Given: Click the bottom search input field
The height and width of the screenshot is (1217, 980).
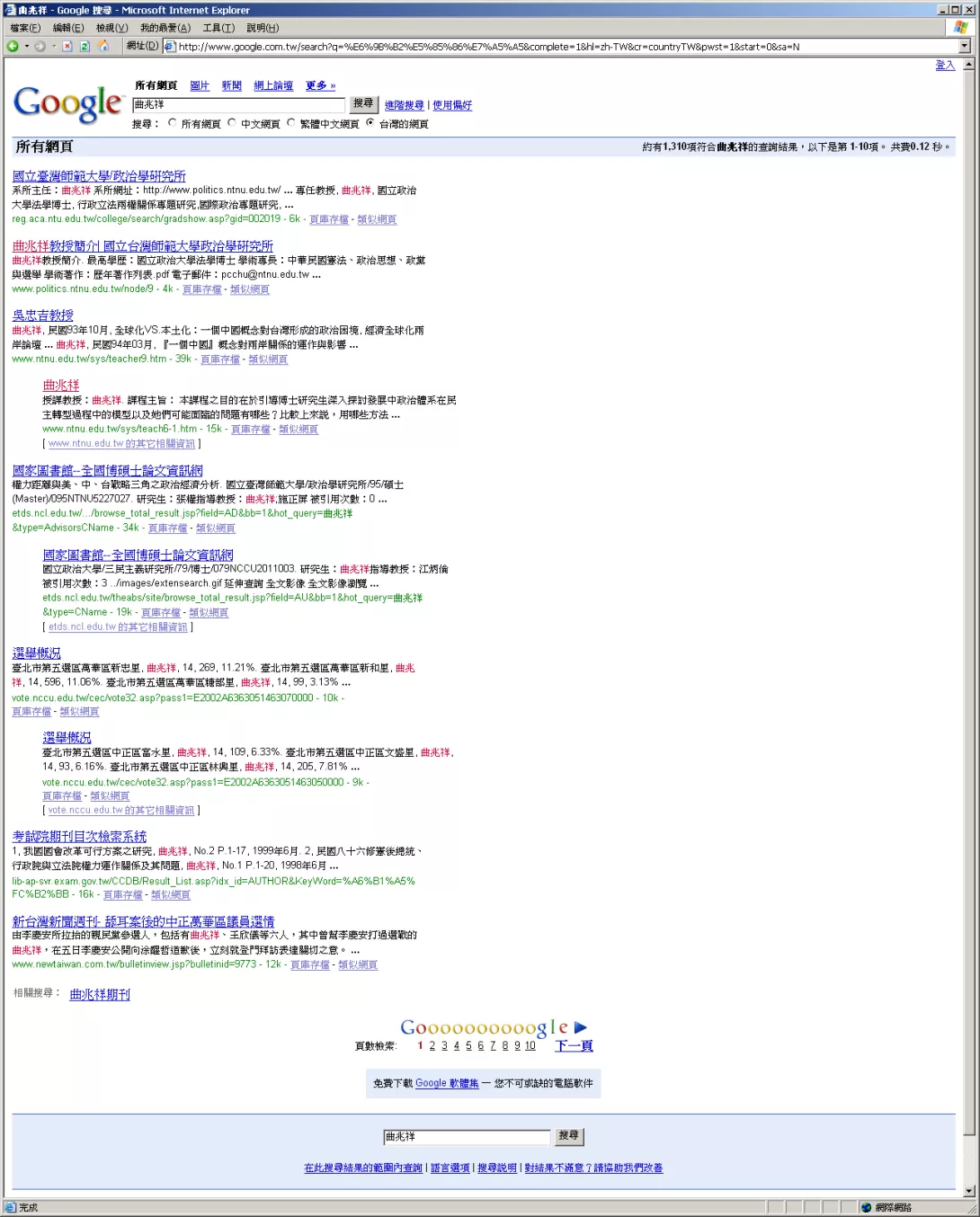Looking at the screenshot, I should tap(467, 1137).
